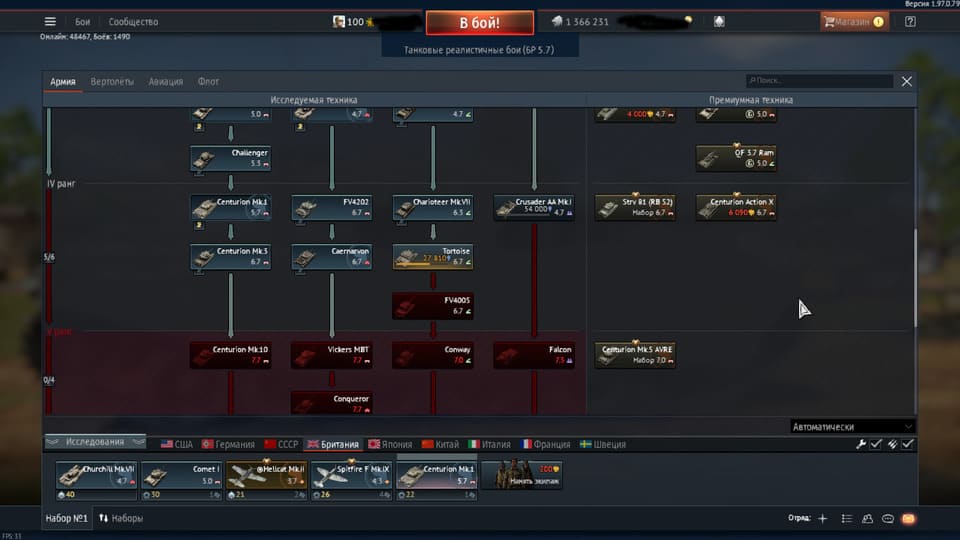Viewport: 960px width, 540px height.
Task: Select premium Strv 81 (RB 52) card
Action: tap(635, 207)
